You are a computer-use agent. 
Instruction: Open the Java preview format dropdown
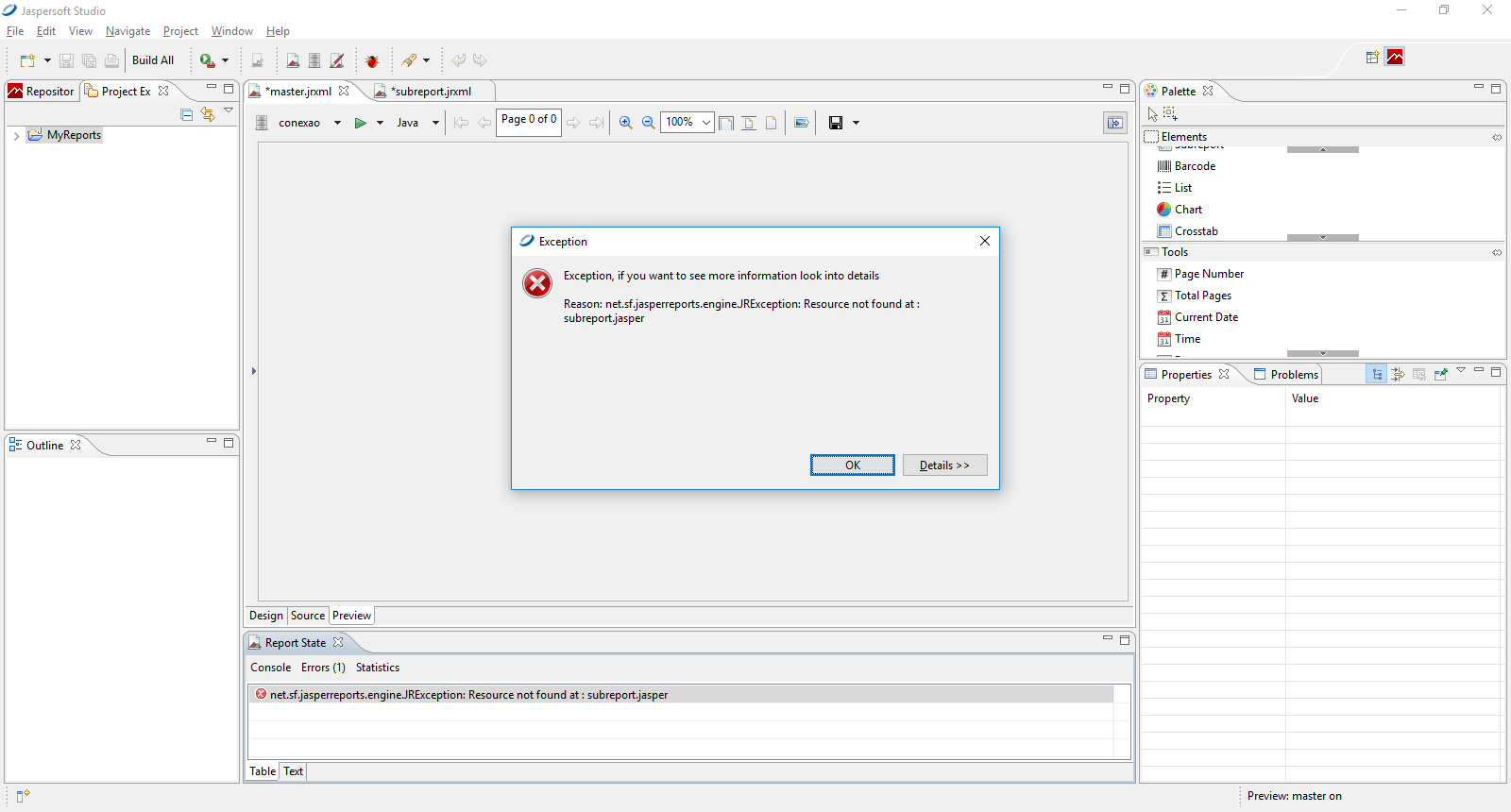[x=435, y=123]
